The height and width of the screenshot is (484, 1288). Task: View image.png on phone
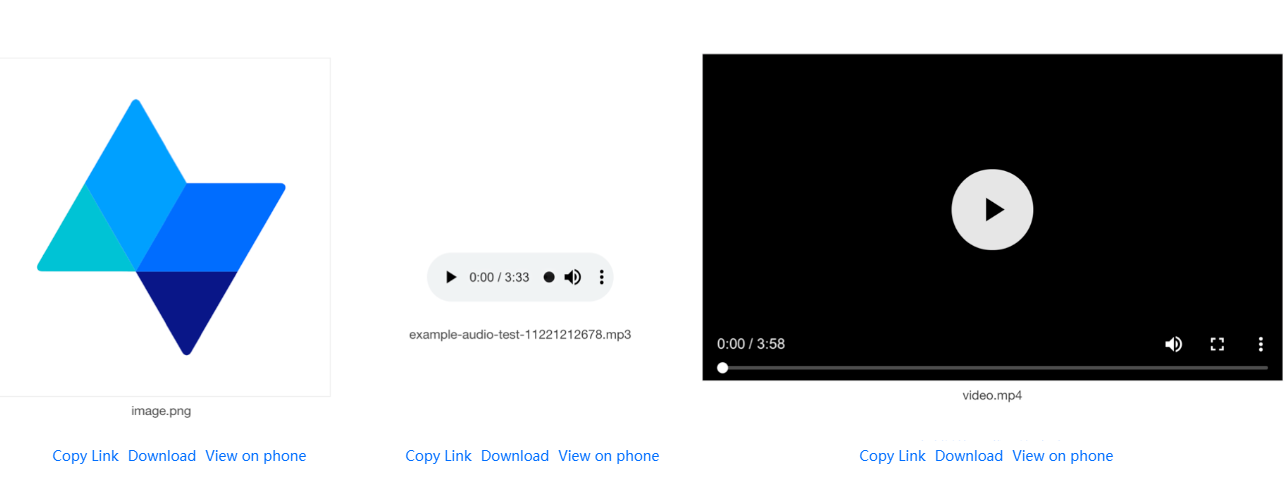[x=256, y=456]
